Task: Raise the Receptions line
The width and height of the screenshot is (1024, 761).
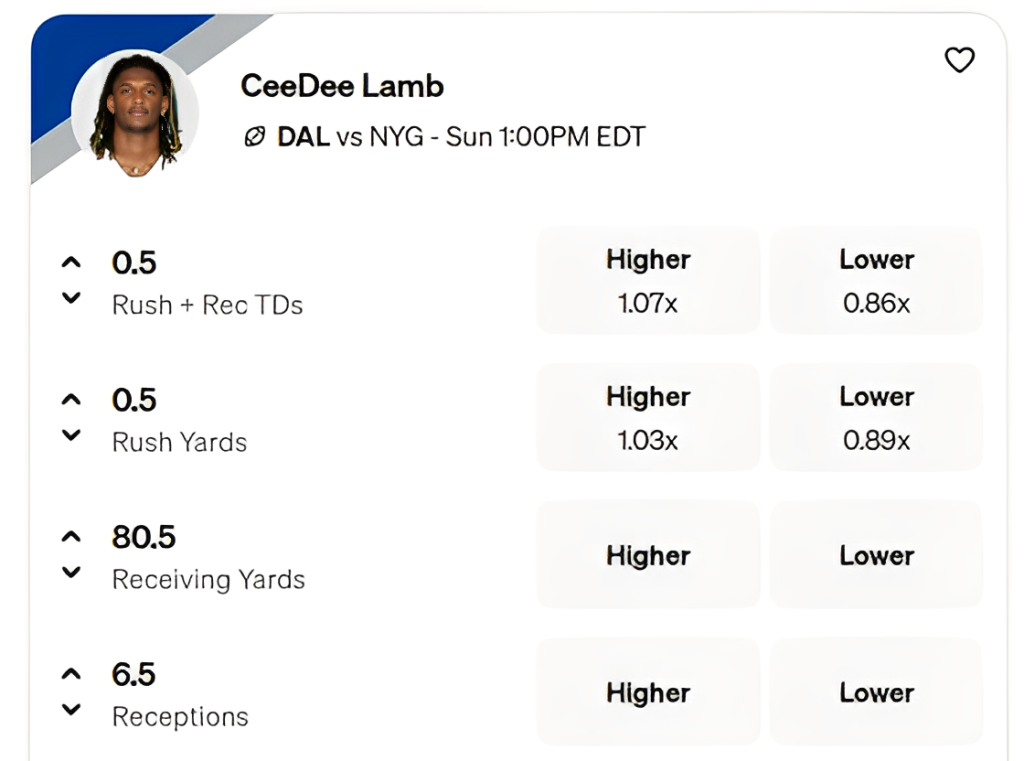Action: 70,673
